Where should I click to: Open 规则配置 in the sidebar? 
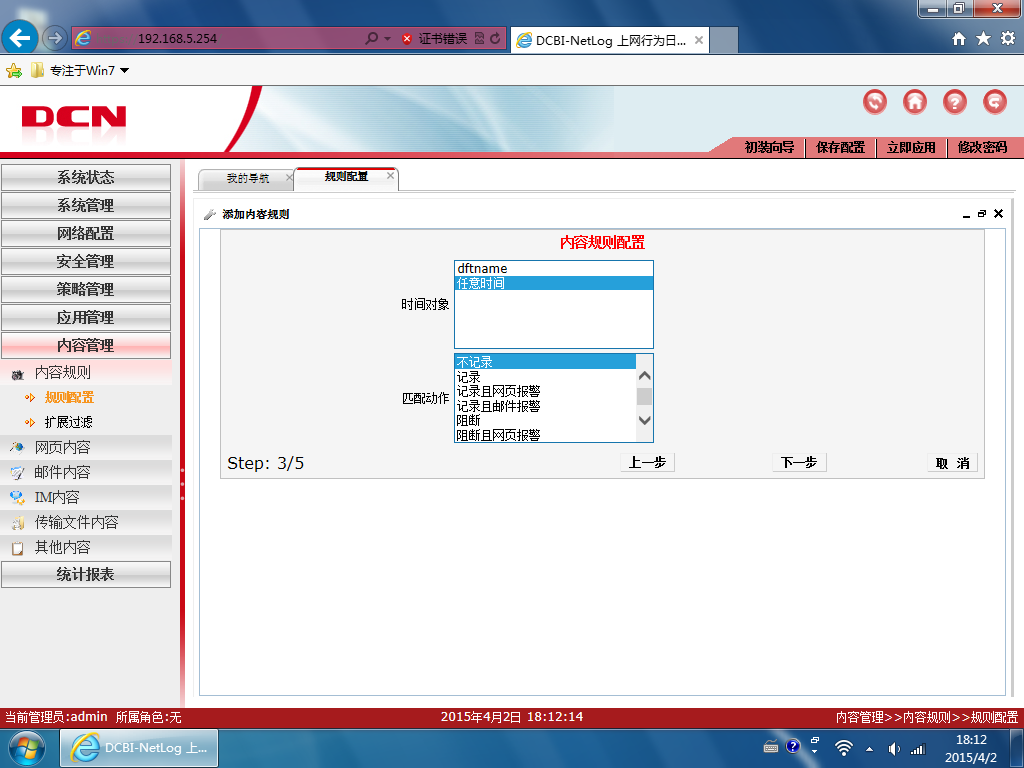[x=69, y=398]
